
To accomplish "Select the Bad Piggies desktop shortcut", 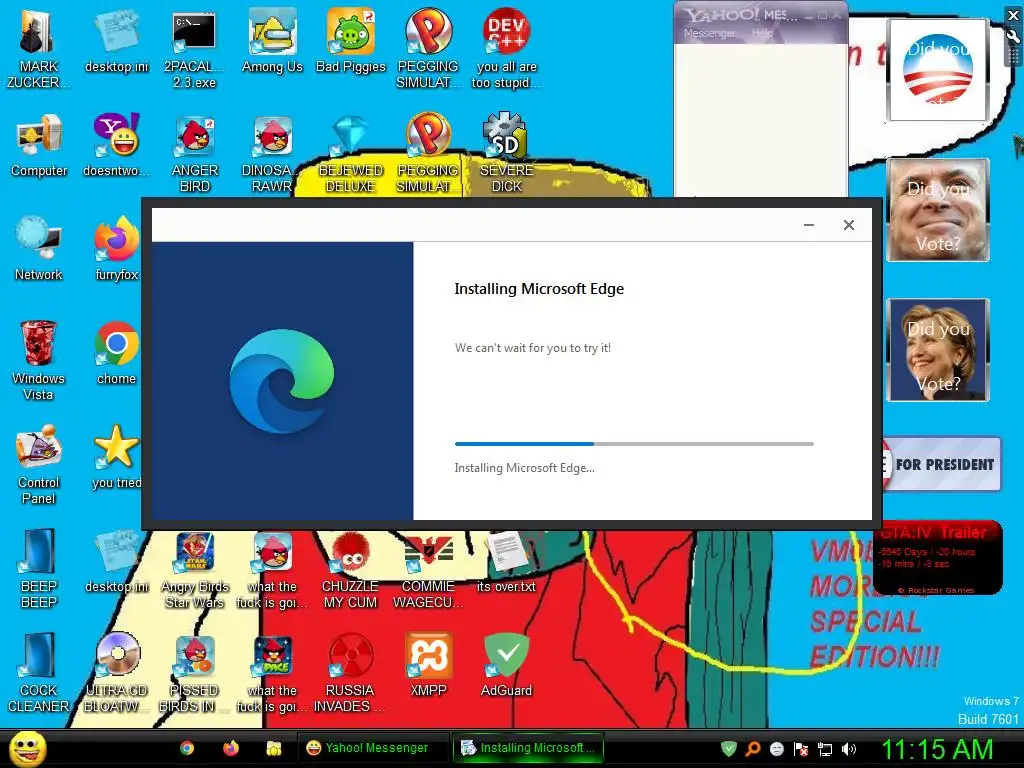I will tap(351, 42).
